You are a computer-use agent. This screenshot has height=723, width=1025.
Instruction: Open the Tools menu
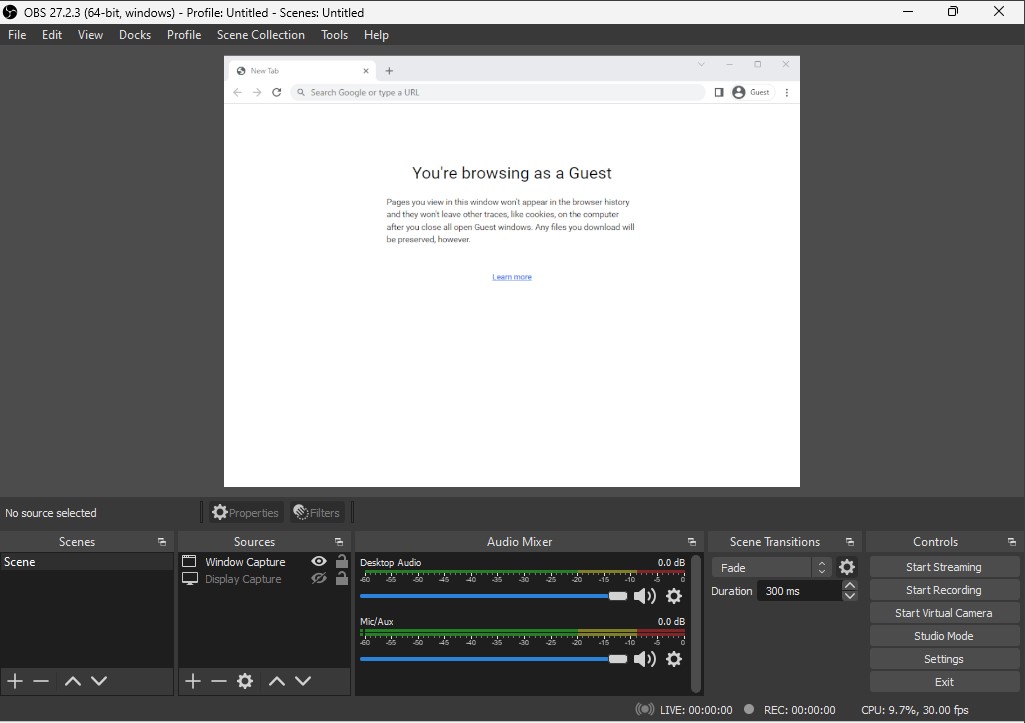pos(334,35)
